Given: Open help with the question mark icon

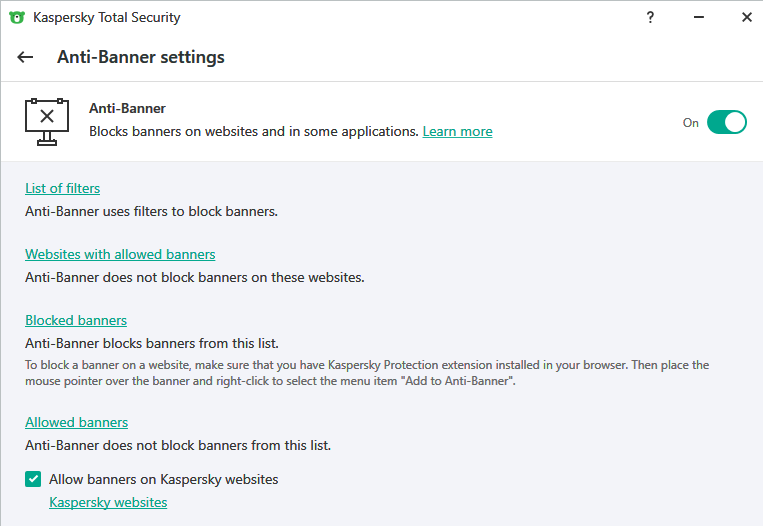Looking at the screenshot, I should pos(650,17).
